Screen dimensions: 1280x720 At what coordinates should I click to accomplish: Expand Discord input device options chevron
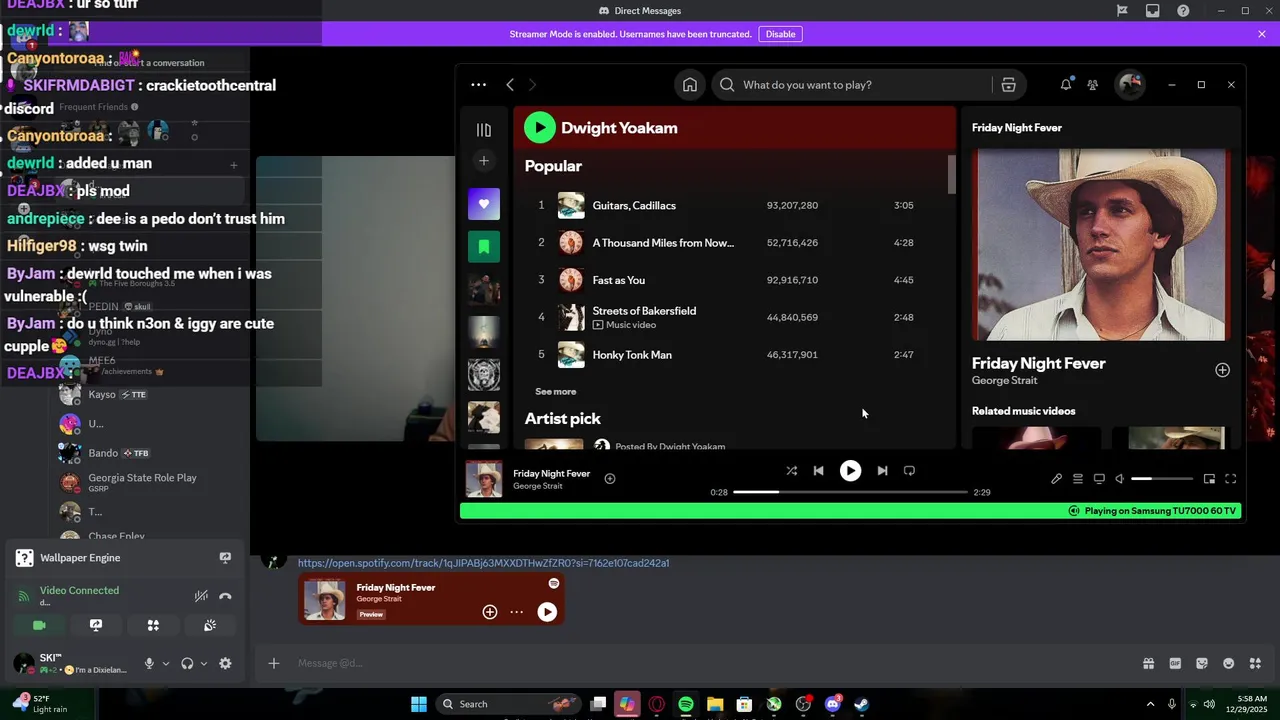click(x=166, y=663)
